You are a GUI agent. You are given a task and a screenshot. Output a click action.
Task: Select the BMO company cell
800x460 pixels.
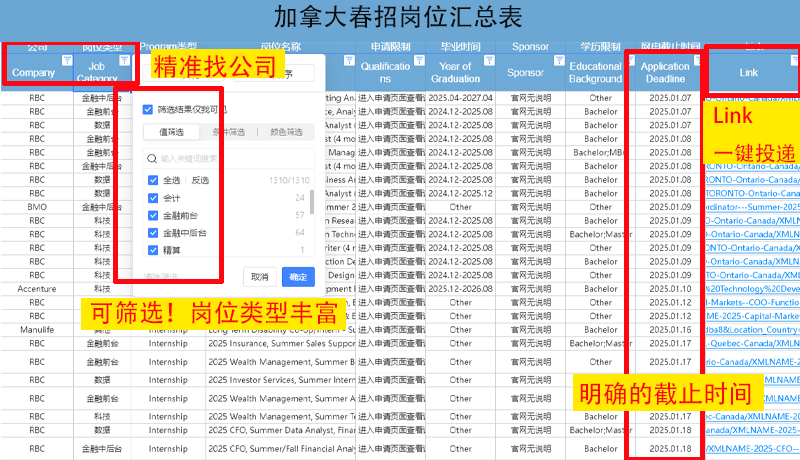[x=37, y=207]
